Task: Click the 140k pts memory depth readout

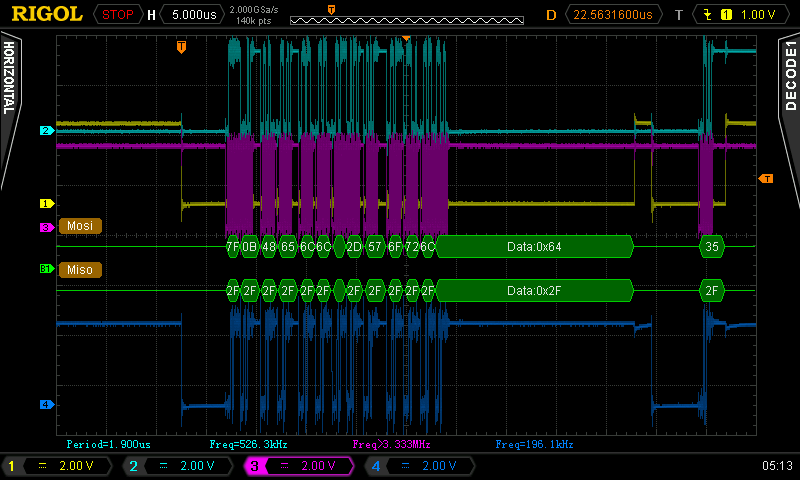Action: point(254,21)
